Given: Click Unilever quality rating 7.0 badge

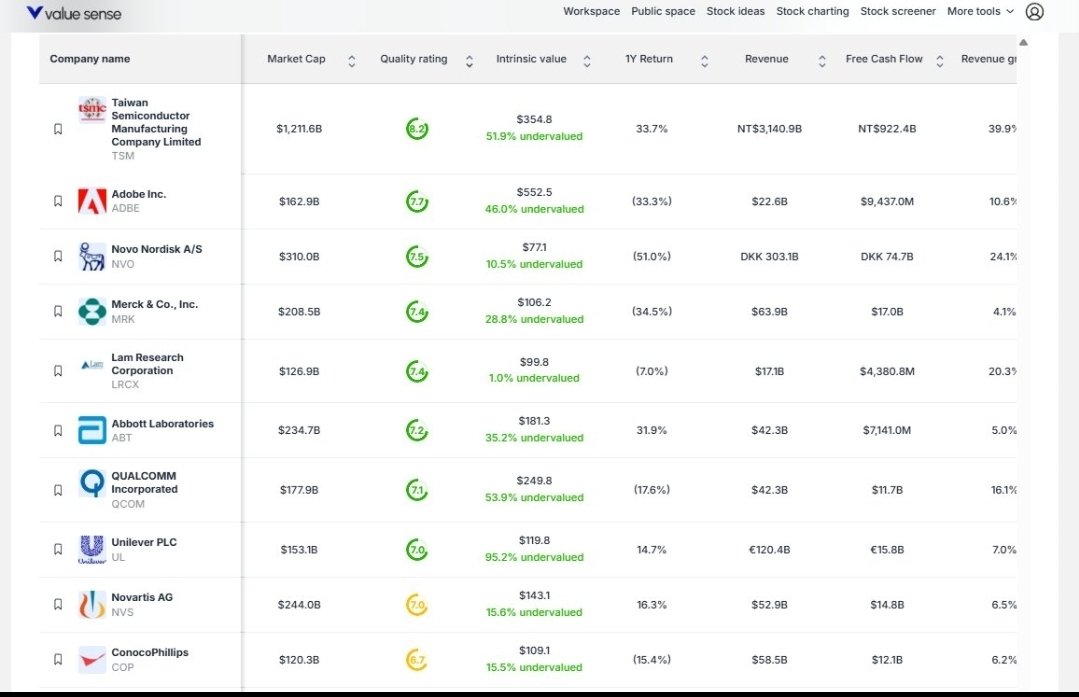Looking at the screenshot, I should 417,550.
